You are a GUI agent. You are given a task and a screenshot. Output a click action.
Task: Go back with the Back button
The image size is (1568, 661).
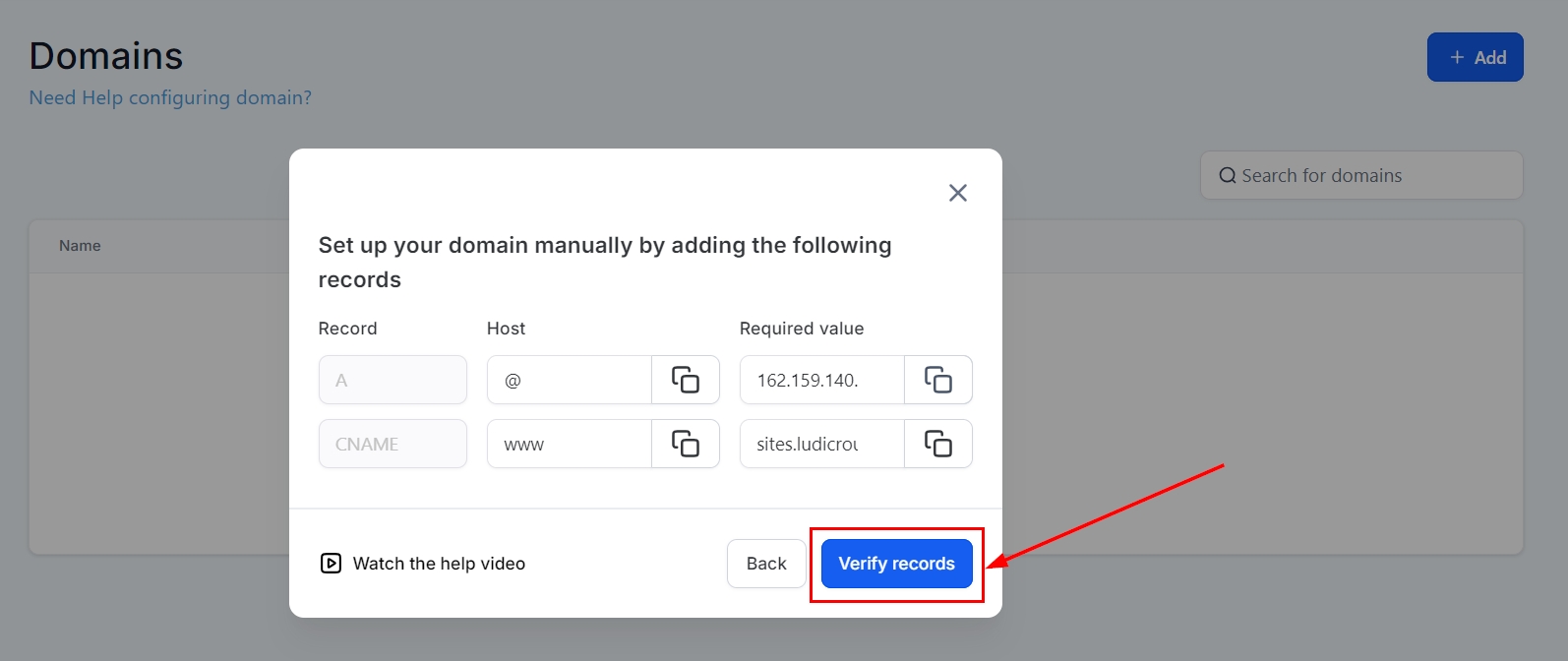pyautogui.click(x=766, y=564)
